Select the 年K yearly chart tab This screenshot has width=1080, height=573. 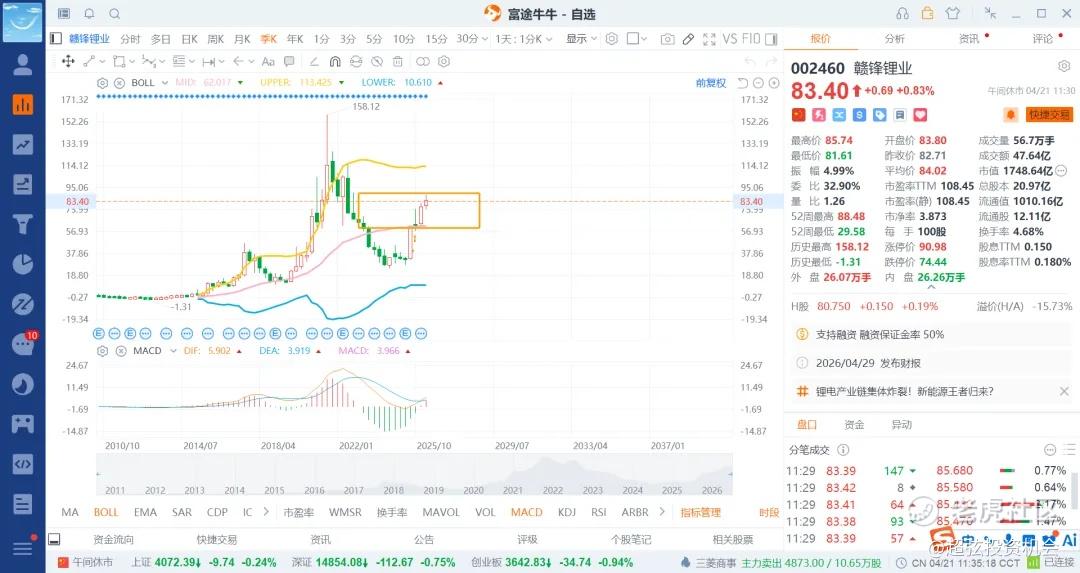click(x=295, y=39)
